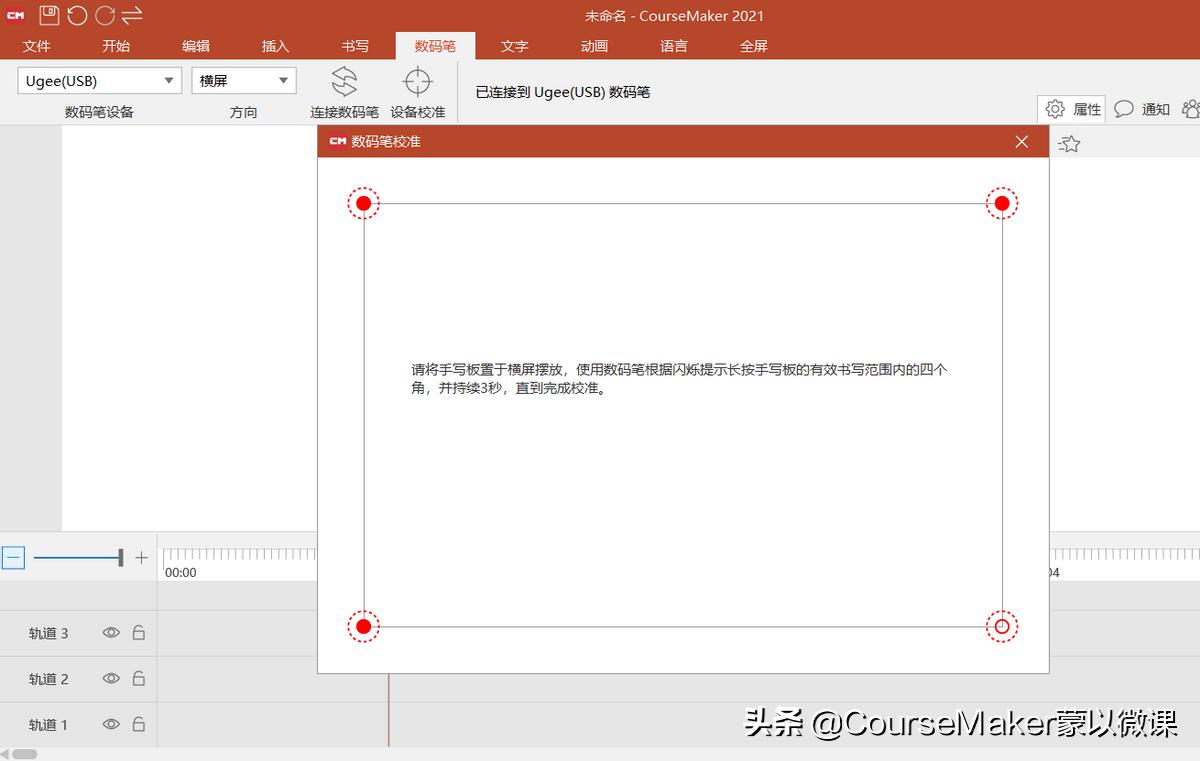Image resolution: width=1200 pixels, height=761 pixels.
Task: Open the 通知 notifications panel
Action: click(x=1143, y=110)
